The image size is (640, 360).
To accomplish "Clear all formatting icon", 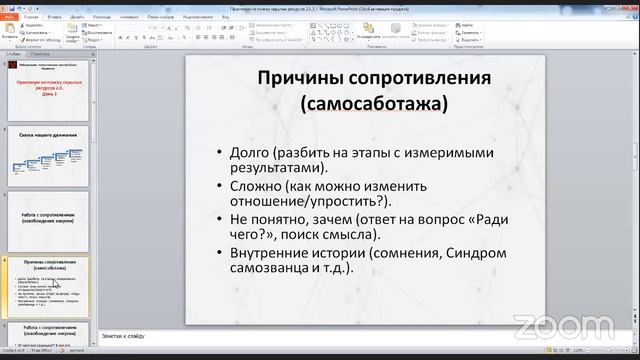I will pyautogui.click(x=187, y=28).
